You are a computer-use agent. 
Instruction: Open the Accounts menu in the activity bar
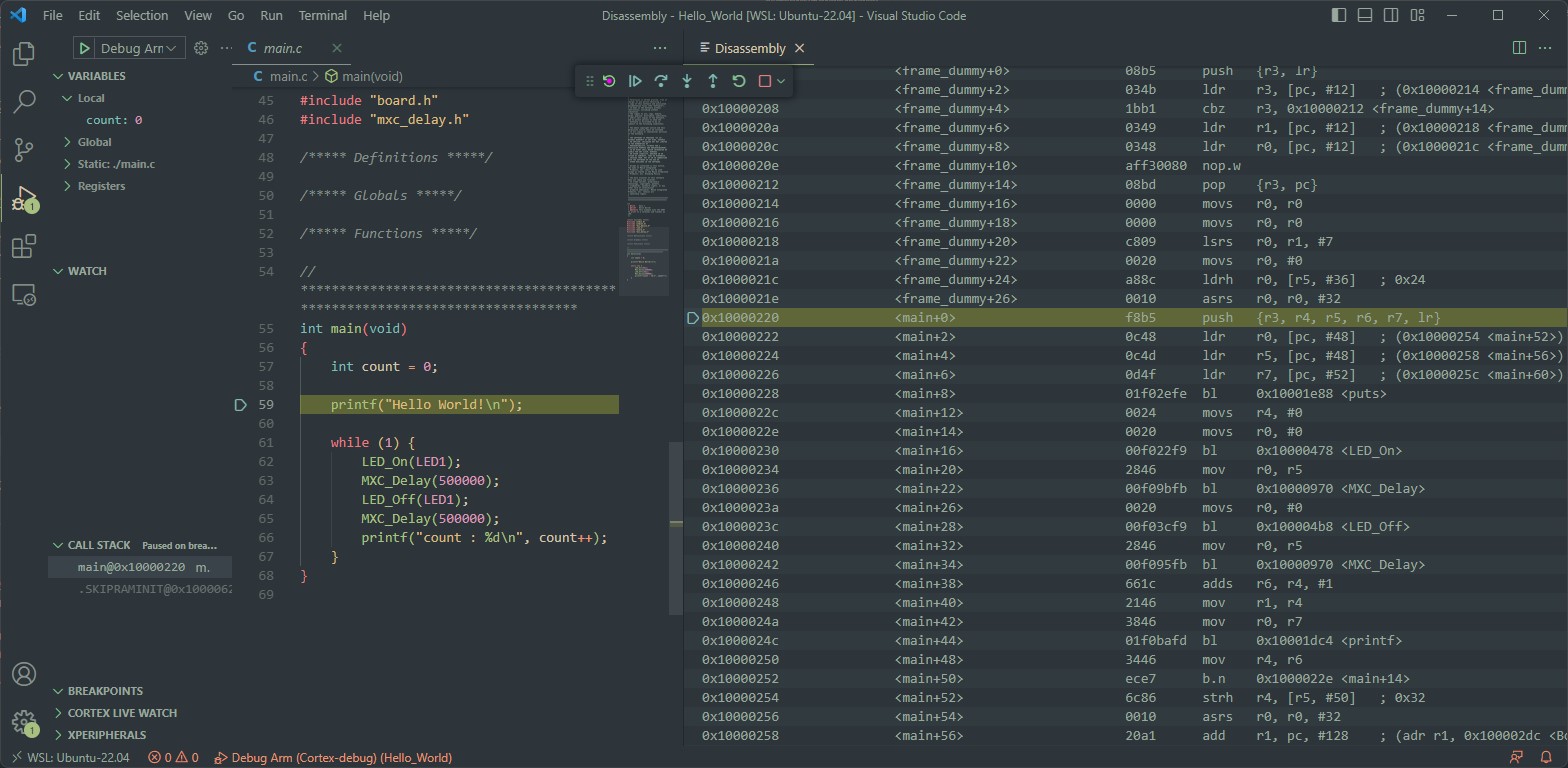tap(24, 674)
